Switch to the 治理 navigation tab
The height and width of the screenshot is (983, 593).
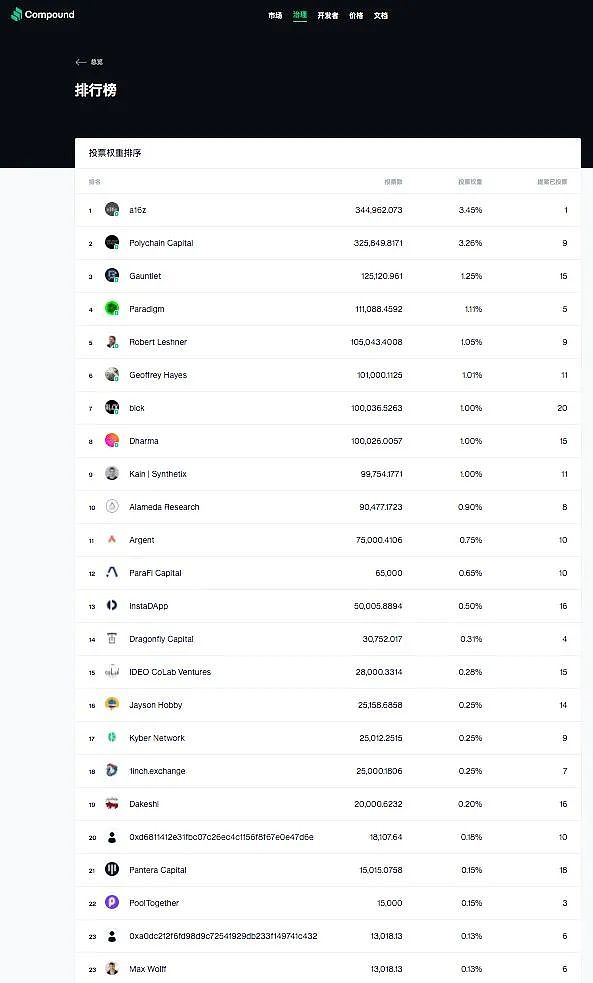(x=300, y=15)
